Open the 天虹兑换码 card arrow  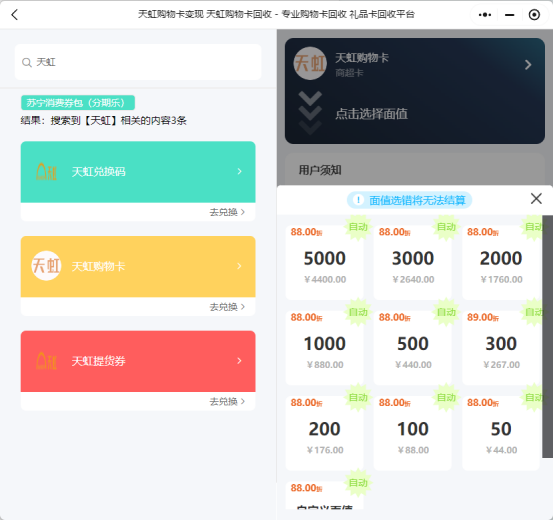tap(239, 171)
